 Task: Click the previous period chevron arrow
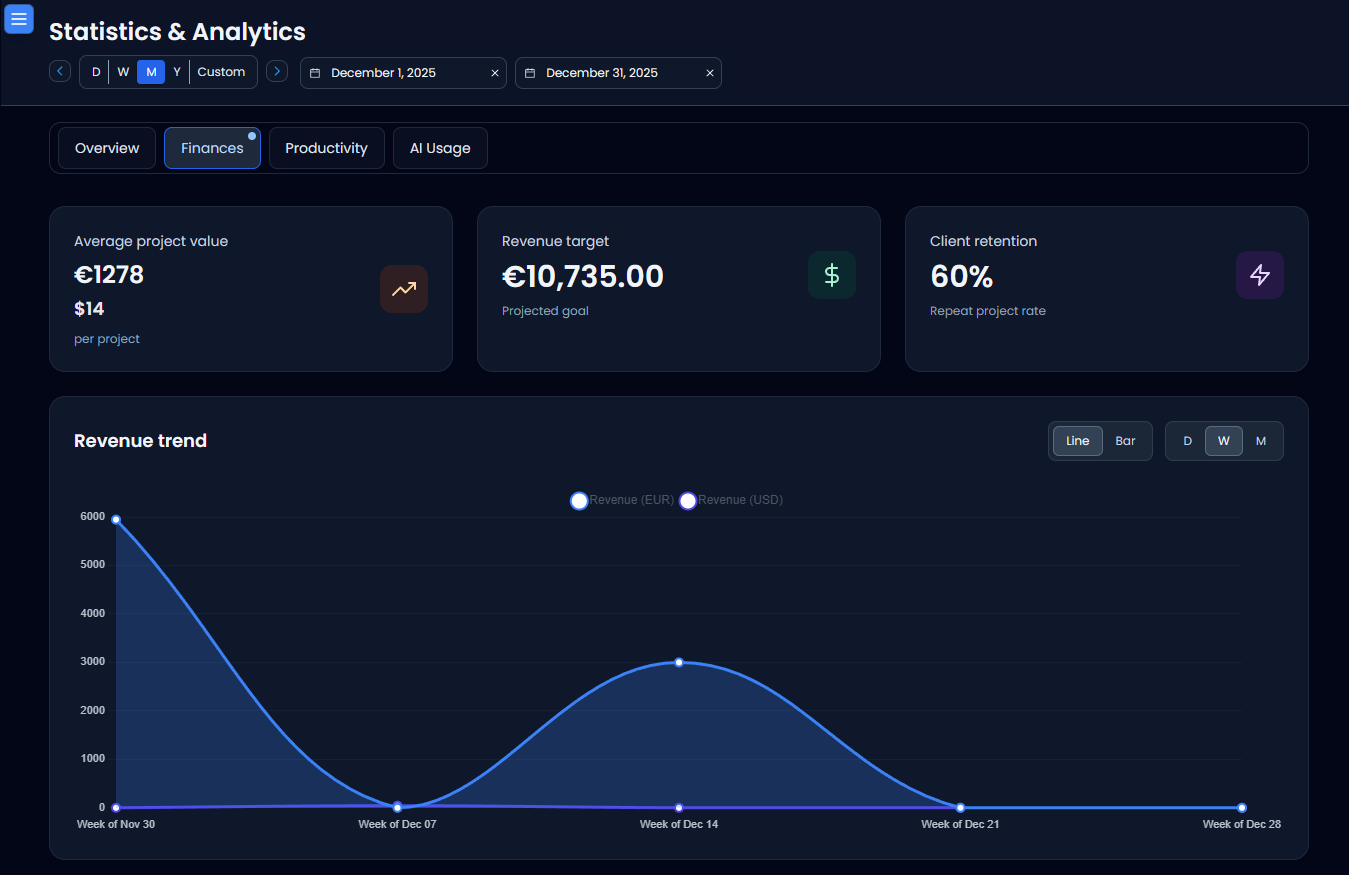59,71
